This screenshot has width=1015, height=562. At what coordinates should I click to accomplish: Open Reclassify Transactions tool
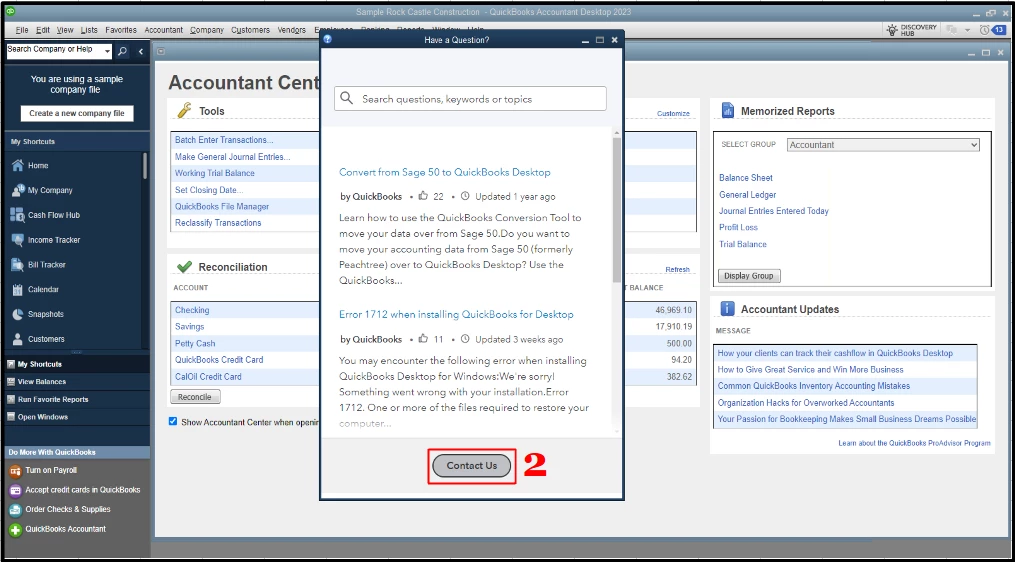click(218, 223)
